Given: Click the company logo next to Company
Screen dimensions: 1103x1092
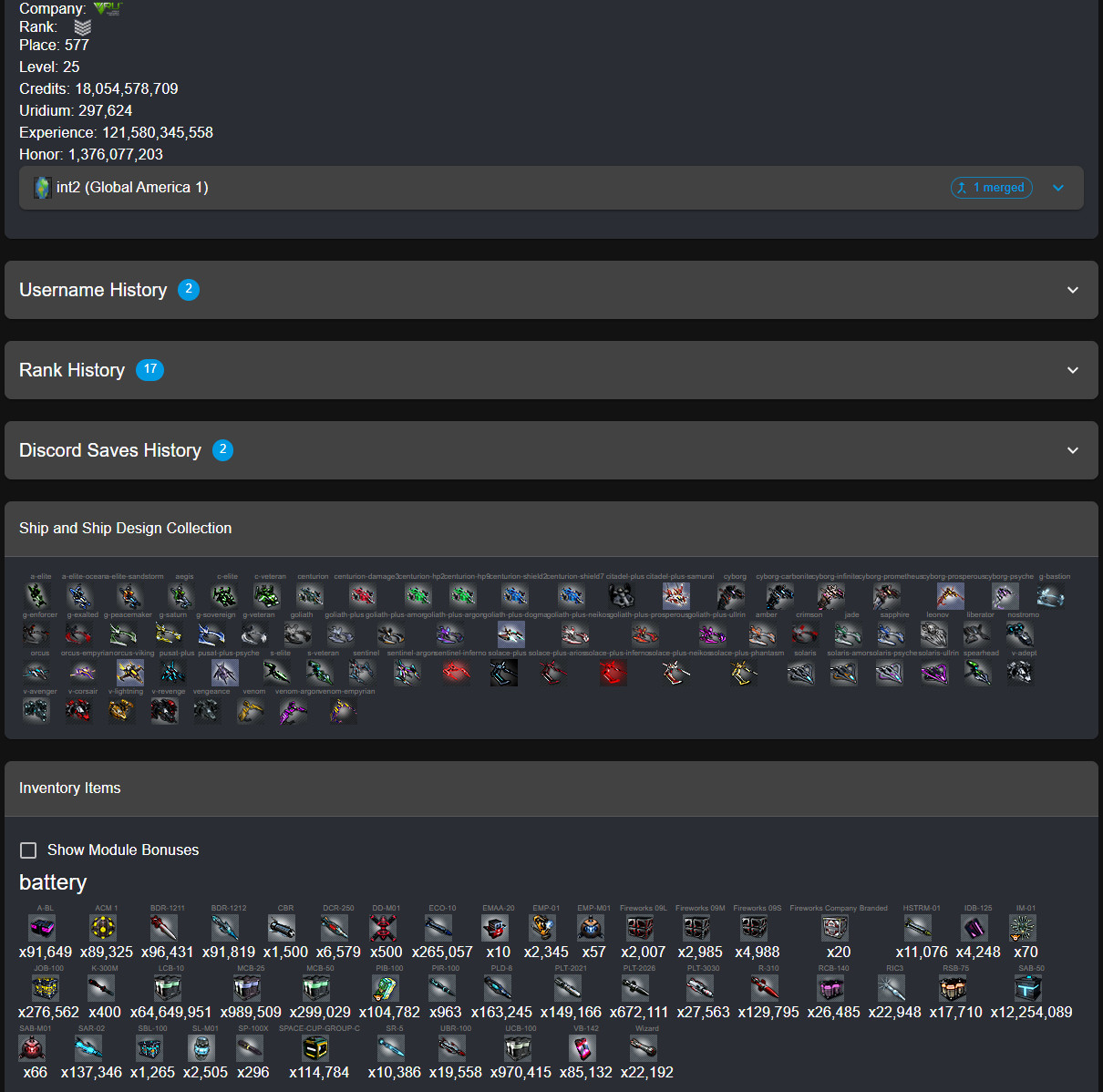Looking at the screenshot, I should [108, 8].
